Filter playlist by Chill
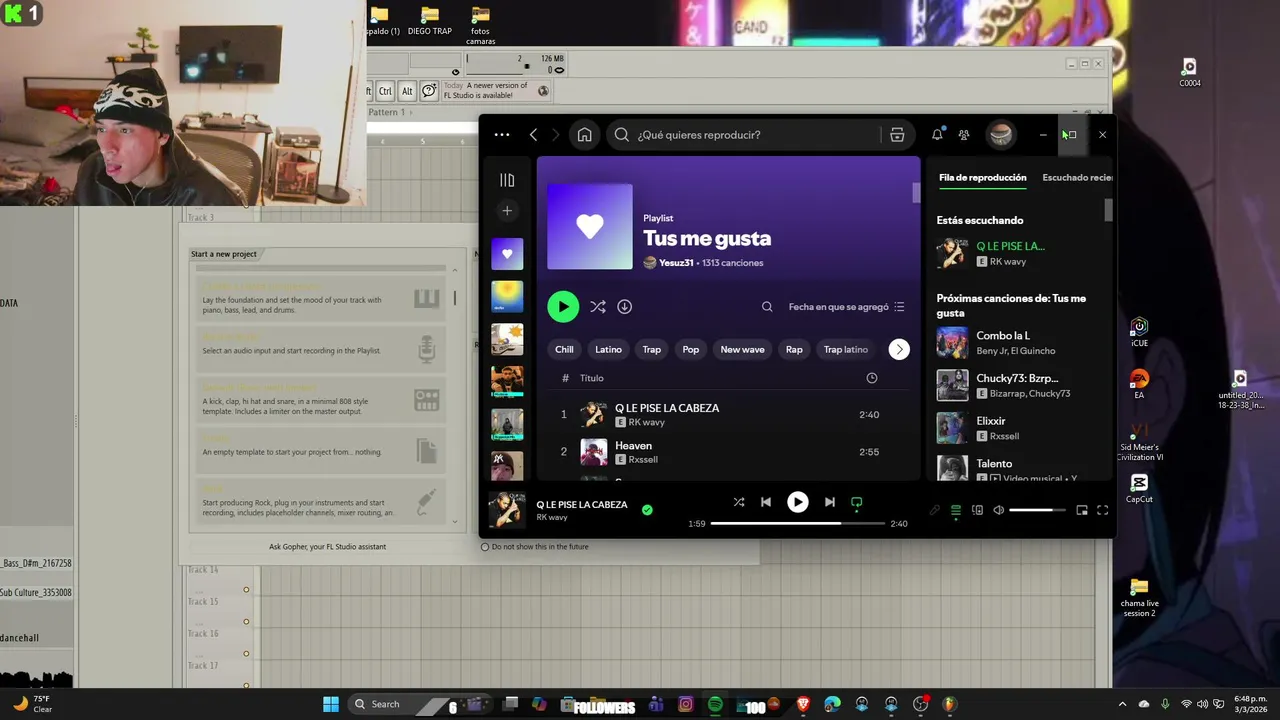The height and width of the screenshot is (720, 1280). pyautogui.click(x=564, y=349)
